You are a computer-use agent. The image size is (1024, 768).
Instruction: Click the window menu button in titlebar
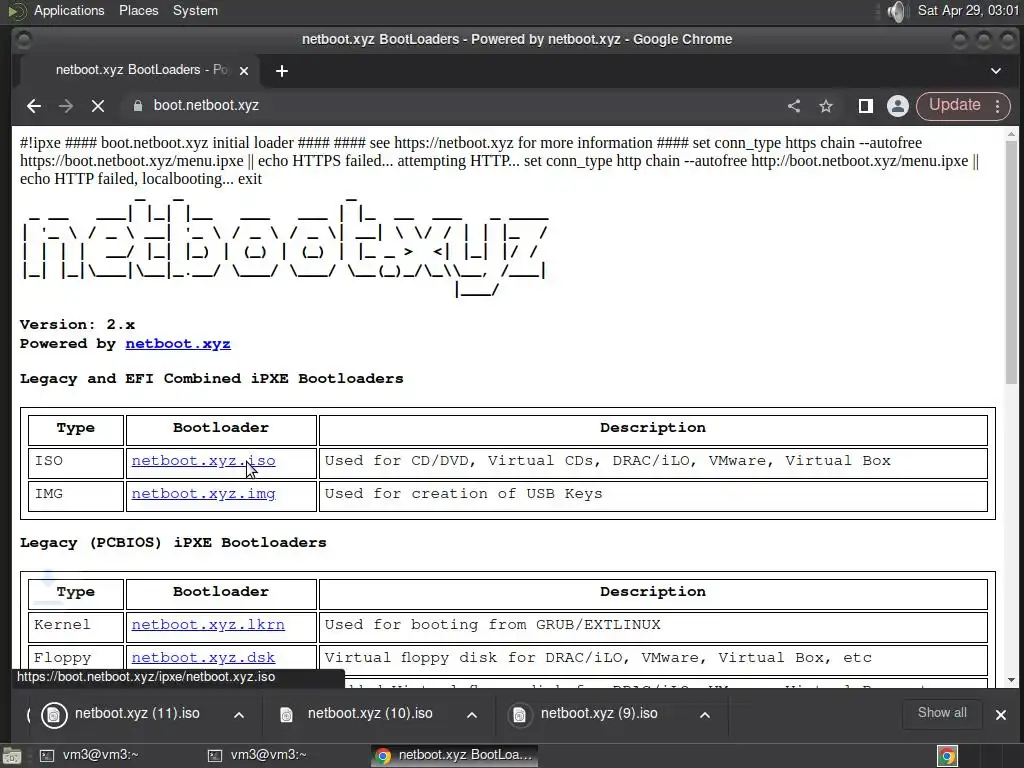coord(24,40)
